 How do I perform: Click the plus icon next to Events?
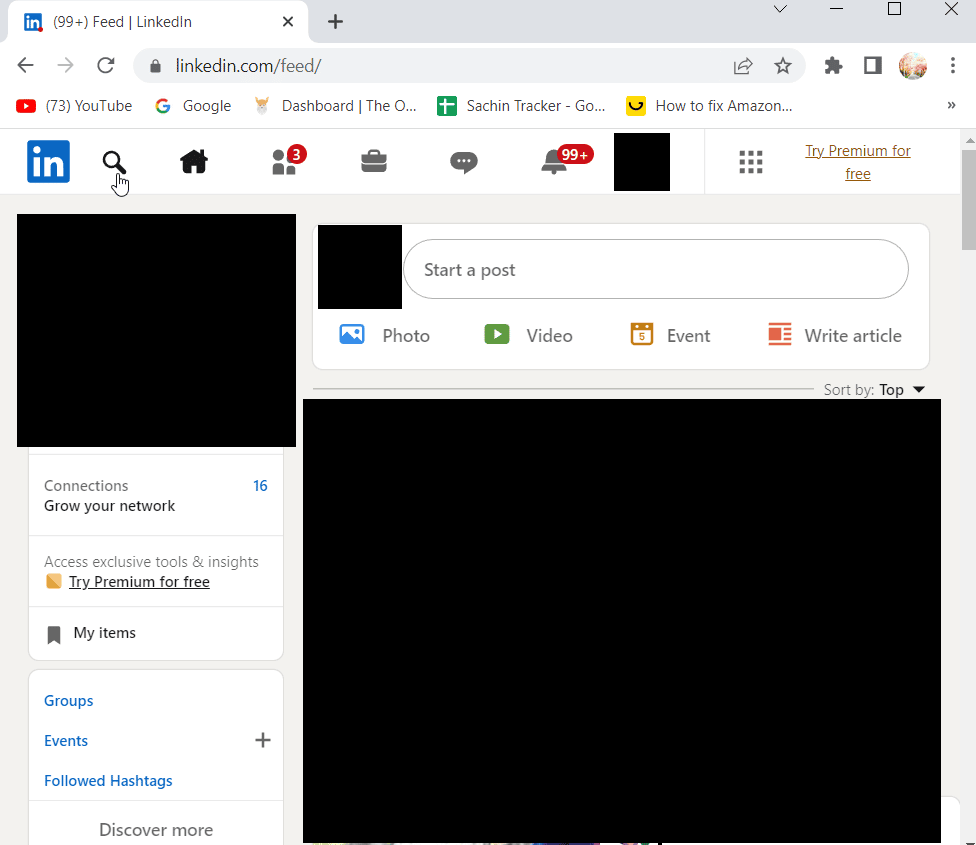point(263,740)
